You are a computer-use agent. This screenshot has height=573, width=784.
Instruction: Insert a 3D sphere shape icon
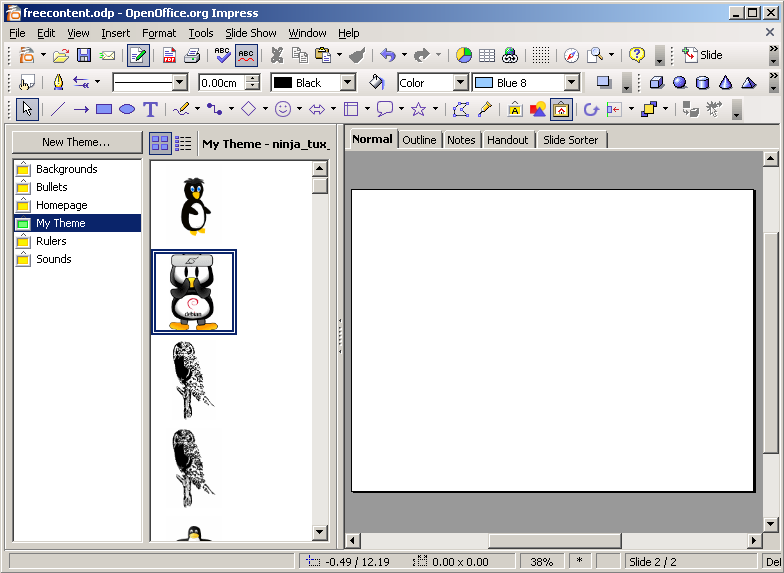pos(680,82)
